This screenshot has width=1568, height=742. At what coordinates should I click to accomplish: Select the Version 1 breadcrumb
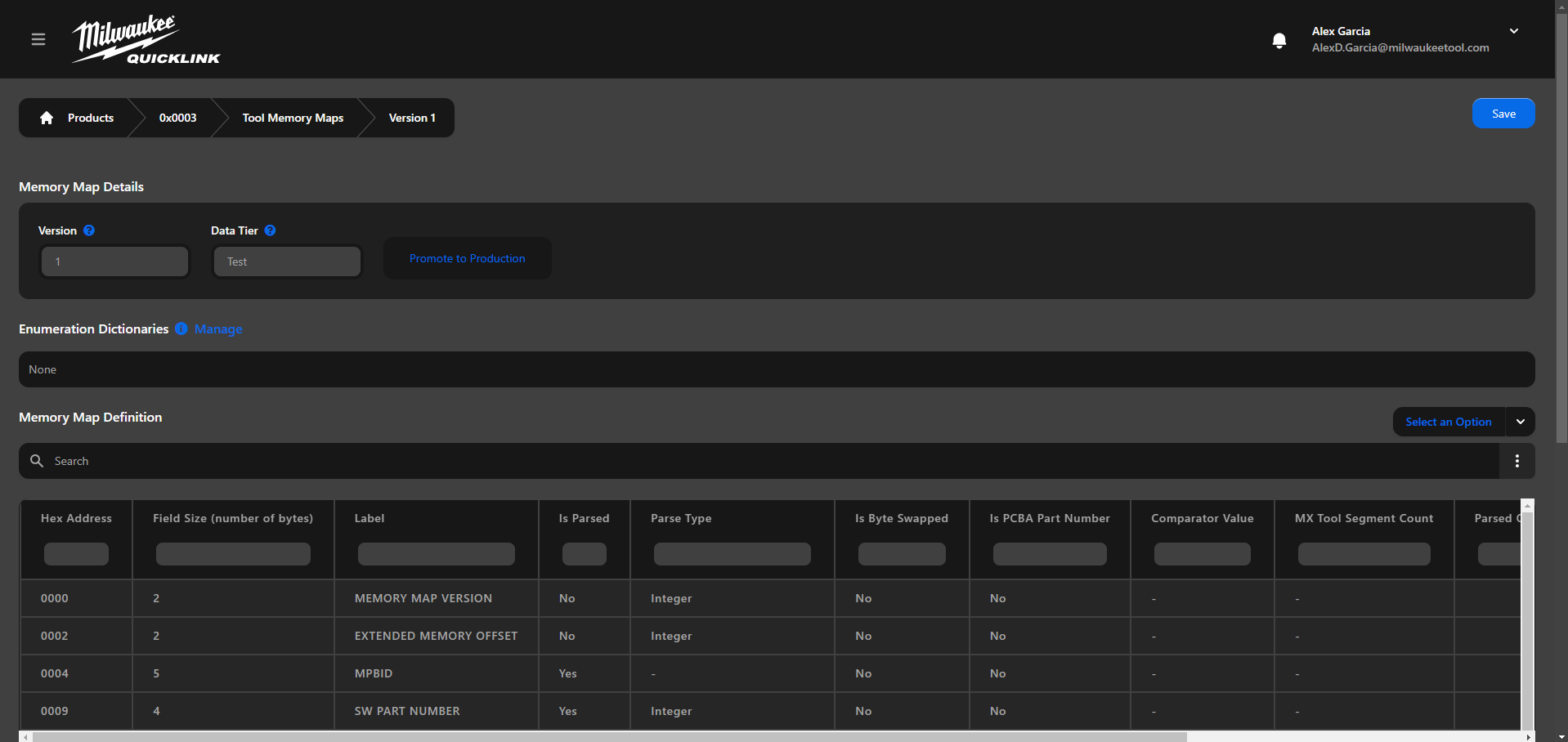tap(412, 118)
